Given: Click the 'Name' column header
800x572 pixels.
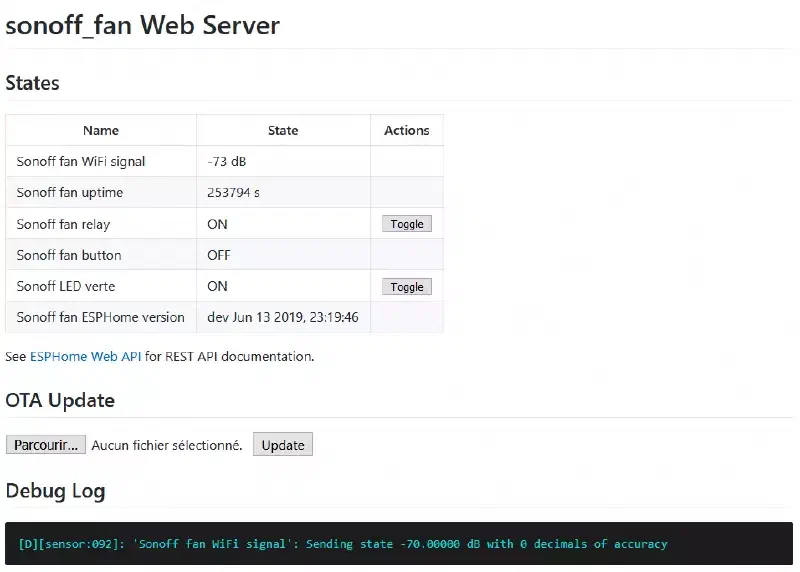Looking at the screenshot, I should tap(101, 131).
